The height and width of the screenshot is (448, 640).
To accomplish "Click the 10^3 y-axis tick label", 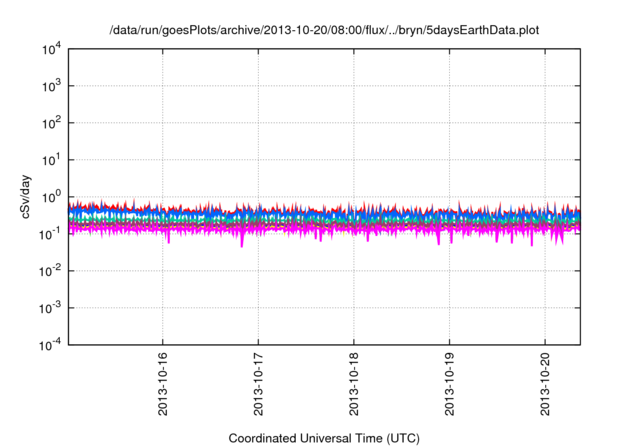I will click(51, 86).
